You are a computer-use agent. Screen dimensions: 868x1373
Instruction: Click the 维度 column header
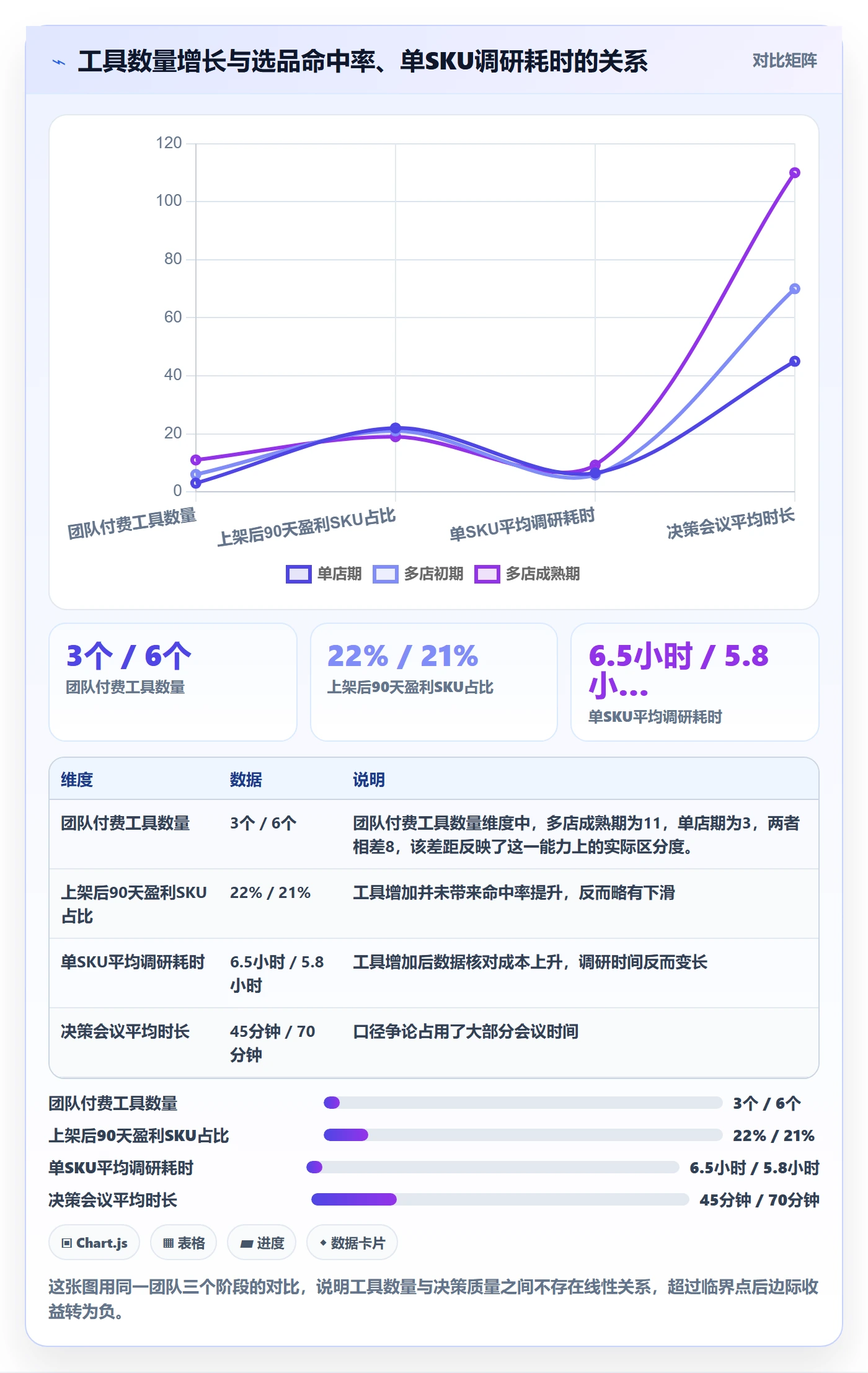pos(77,780)
